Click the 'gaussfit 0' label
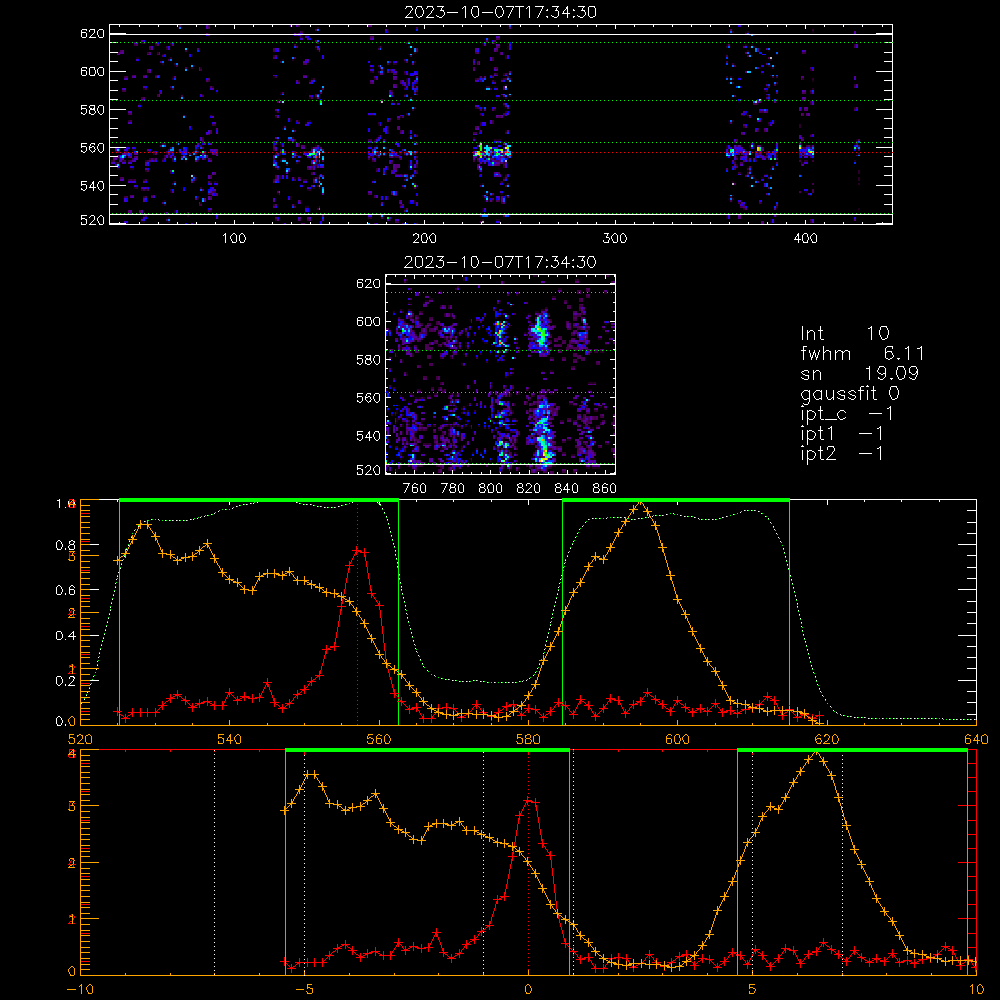 click(849, 393)
